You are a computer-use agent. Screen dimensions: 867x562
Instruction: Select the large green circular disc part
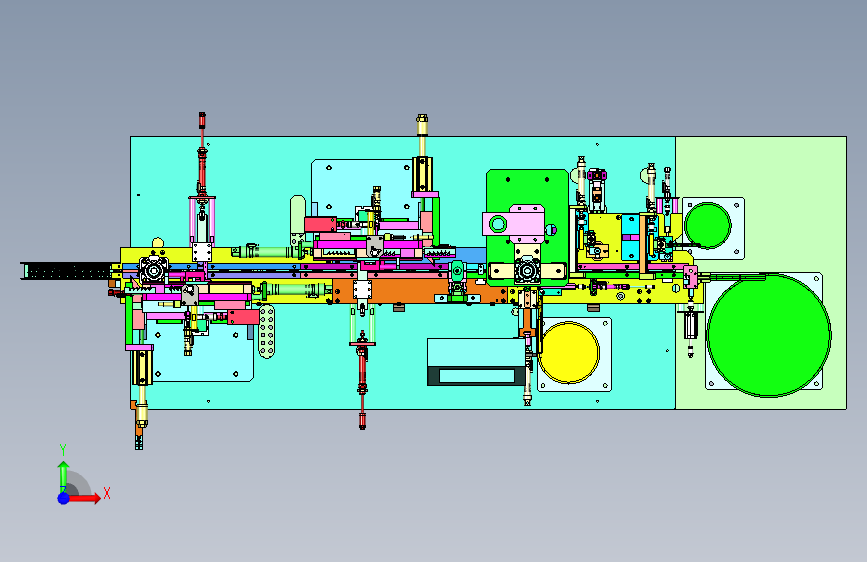[x=769, y=335]
